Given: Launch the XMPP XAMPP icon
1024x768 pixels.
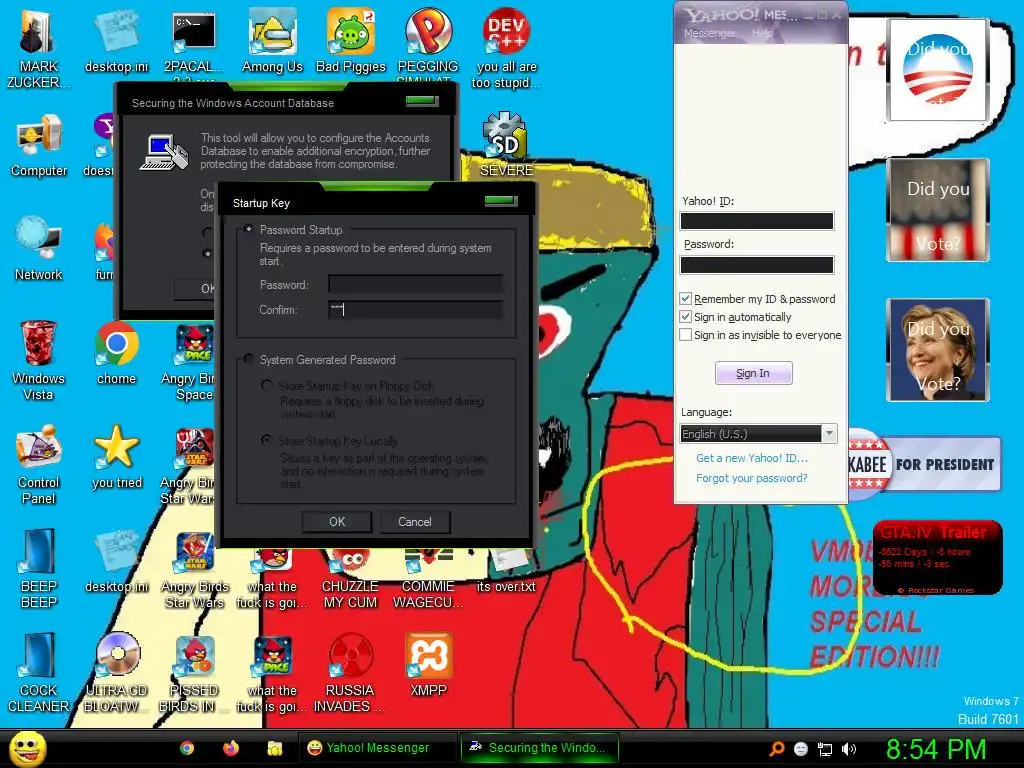Looking at the screenshot, I should coord(428,665).
